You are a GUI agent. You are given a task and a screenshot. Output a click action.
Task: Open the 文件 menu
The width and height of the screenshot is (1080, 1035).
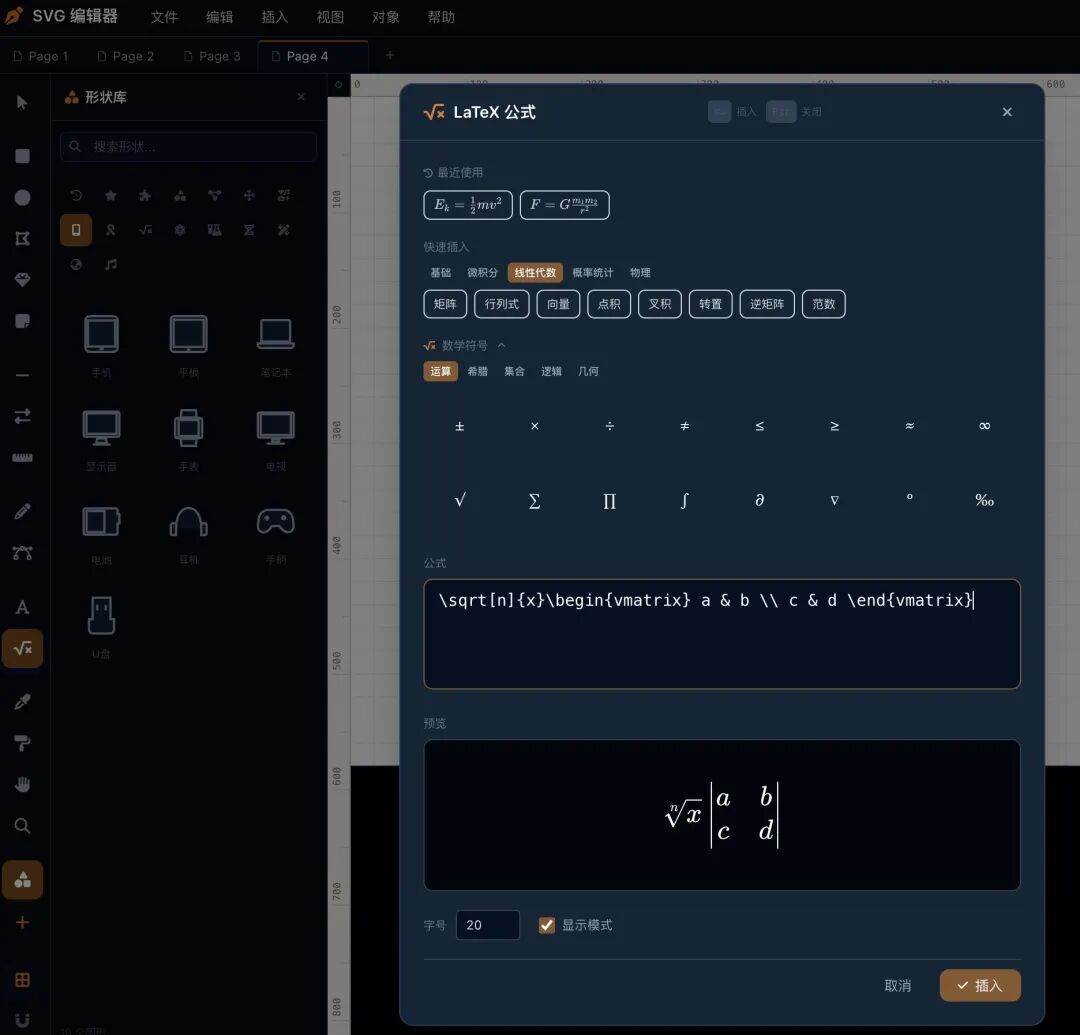pos(164,17)
